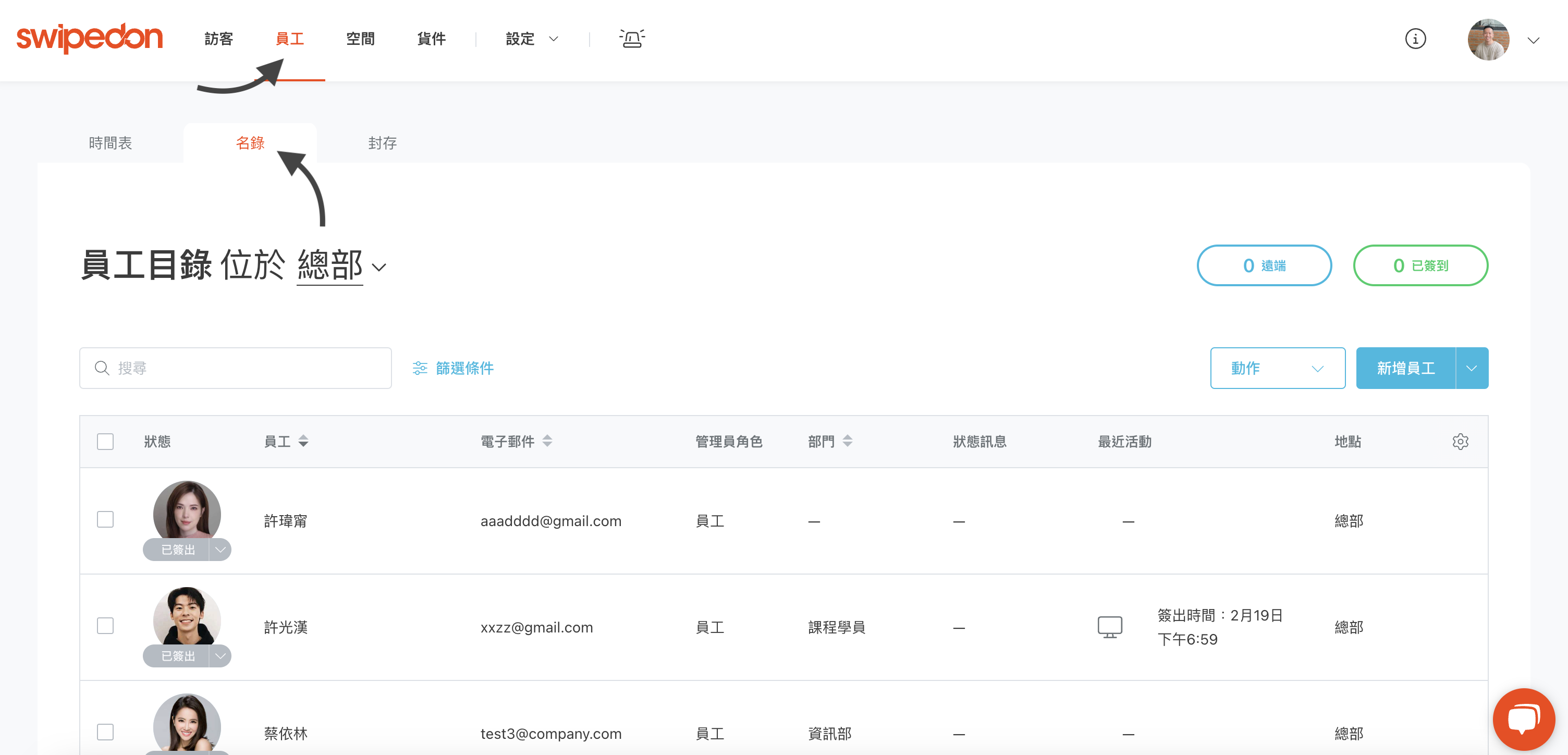Open the 貨件 navigation item
The width and height of the screenshot is (1568, 755).
(x=432, y=39)
